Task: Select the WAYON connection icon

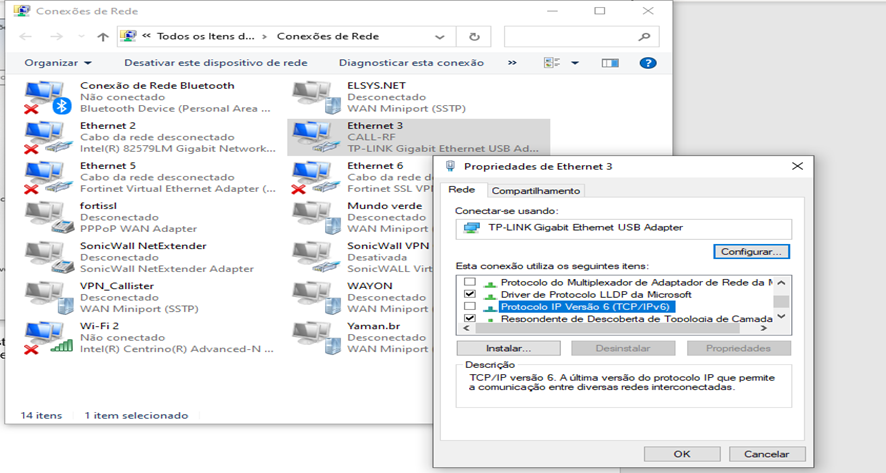Action: pos(315,298)
